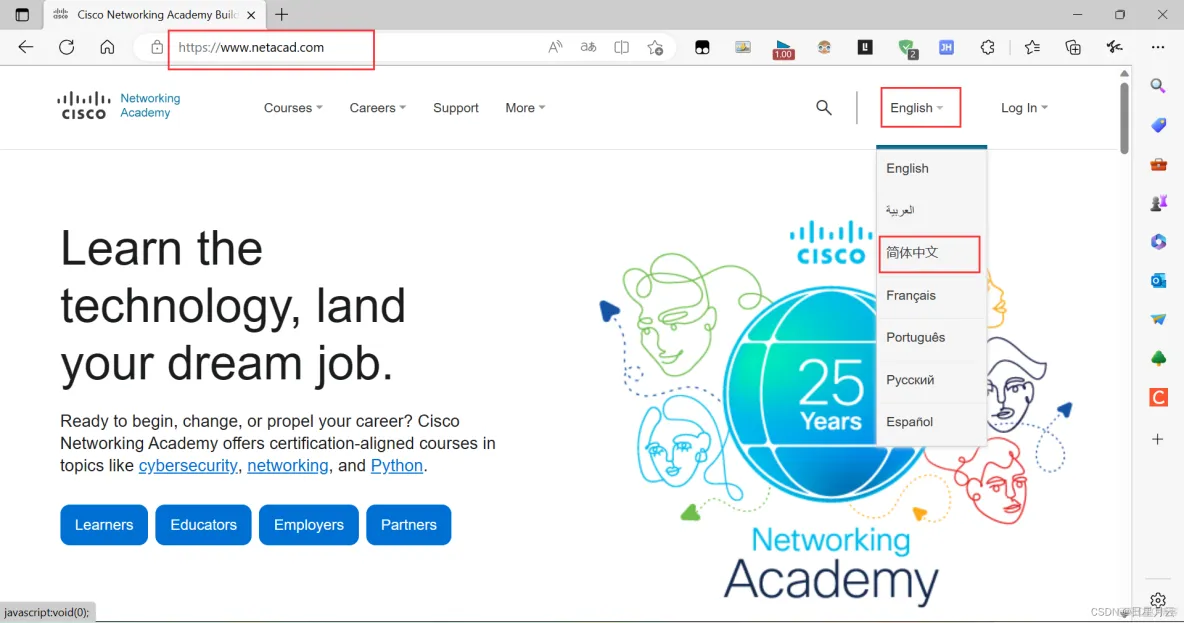The height and width of the screenshot is (623, 1184).
Task: Open sidebar search magnifier icon
Action: click(x=1158, y=85)
